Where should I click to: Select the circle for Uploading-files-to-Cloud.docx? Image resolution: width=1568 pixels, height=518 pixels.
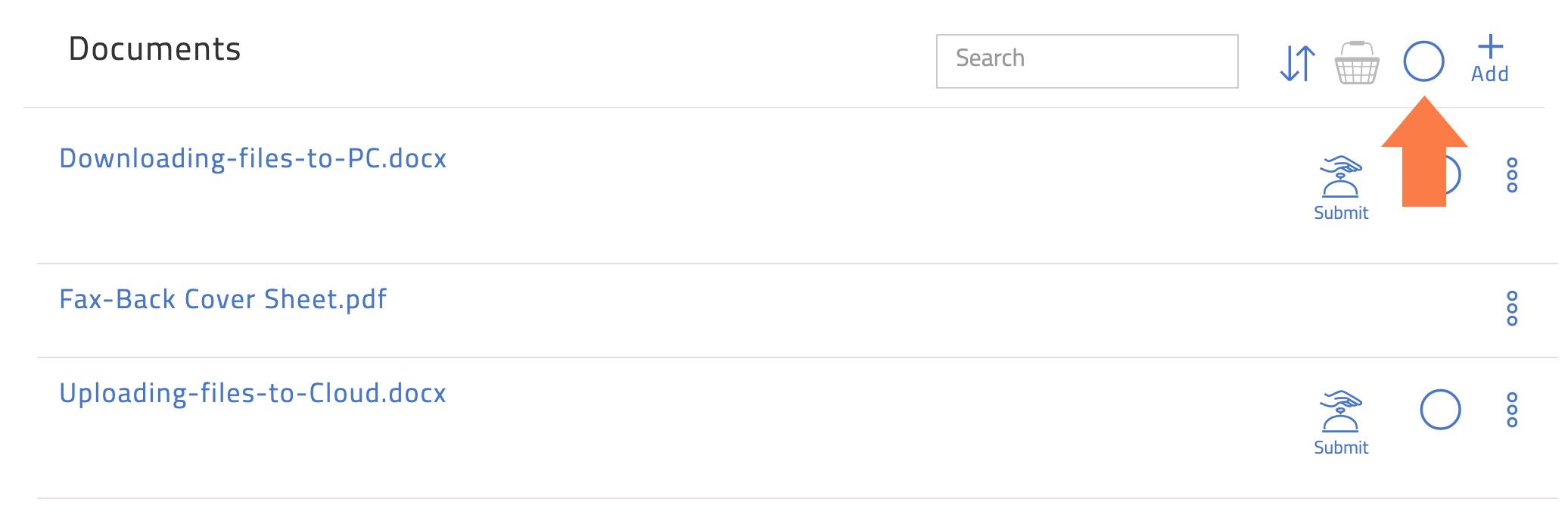click(x=1440, y=410)
